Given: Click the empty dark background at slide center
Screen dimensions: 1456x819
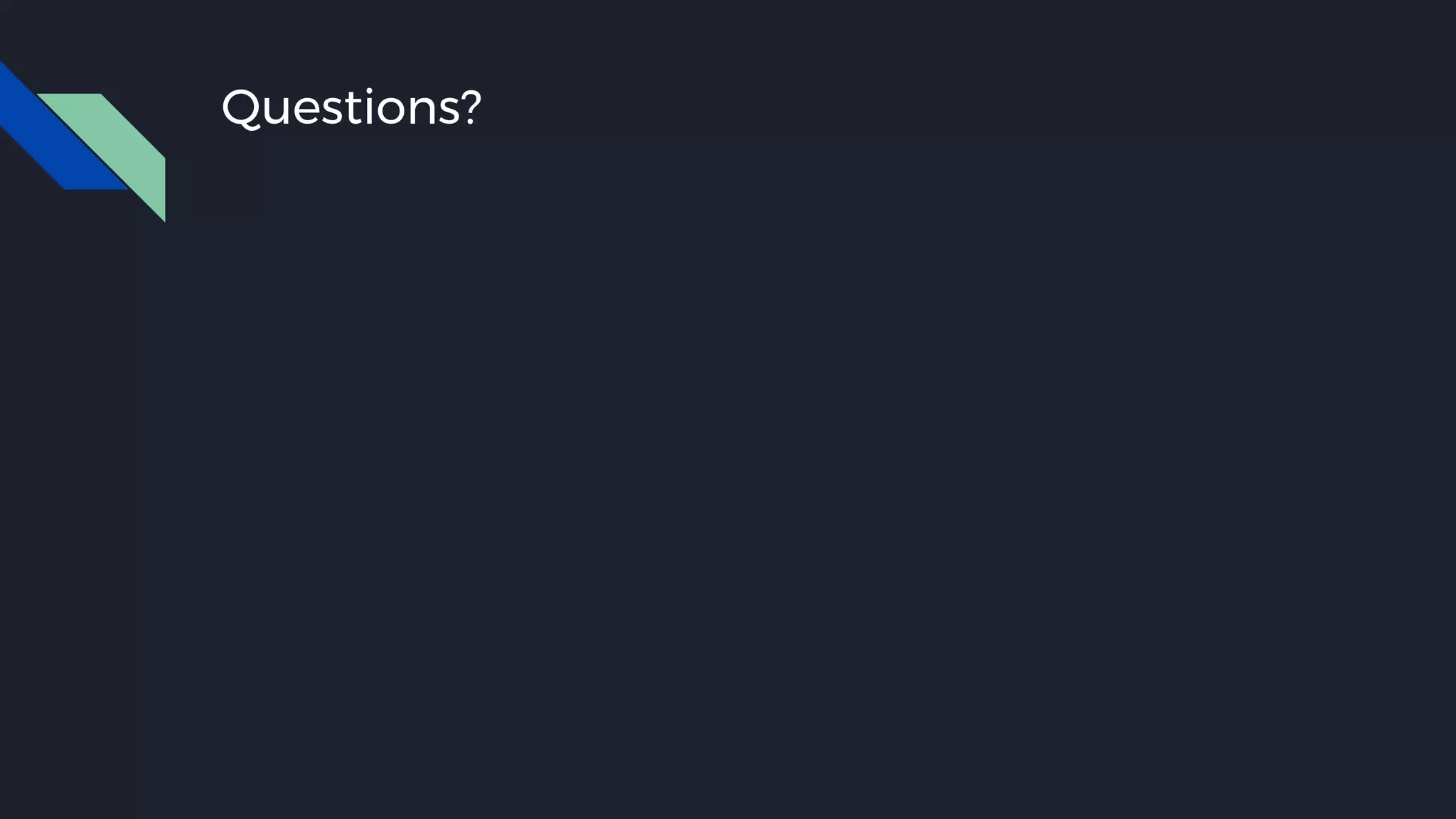Looking at the screenshot, I should pyautogui.click(x=728, y=427).
